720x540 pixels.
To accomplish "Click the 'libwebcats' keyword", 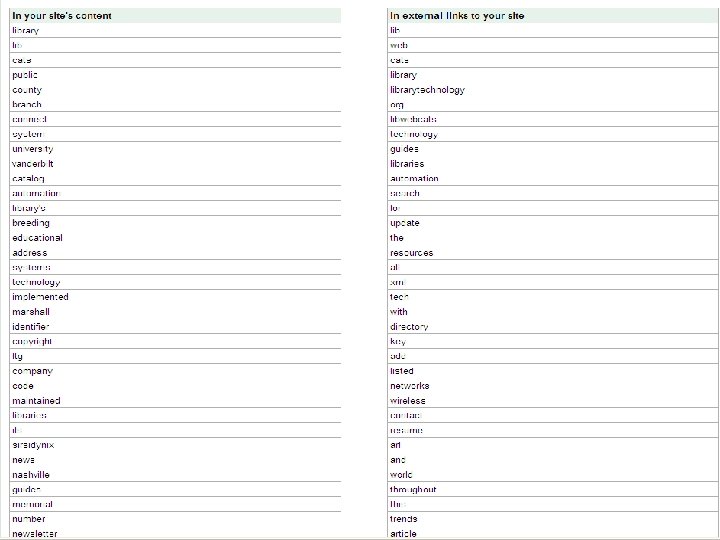I will (x=413, y=119).
